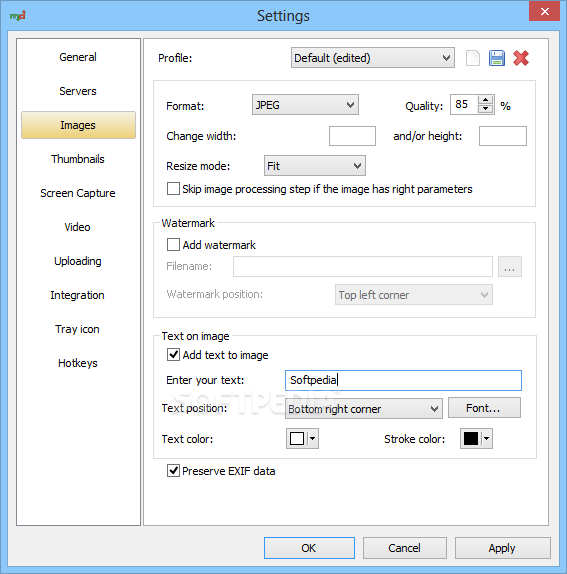Click the Apply button
Viewport: 567px width, 574px height.
click(502, 548)
